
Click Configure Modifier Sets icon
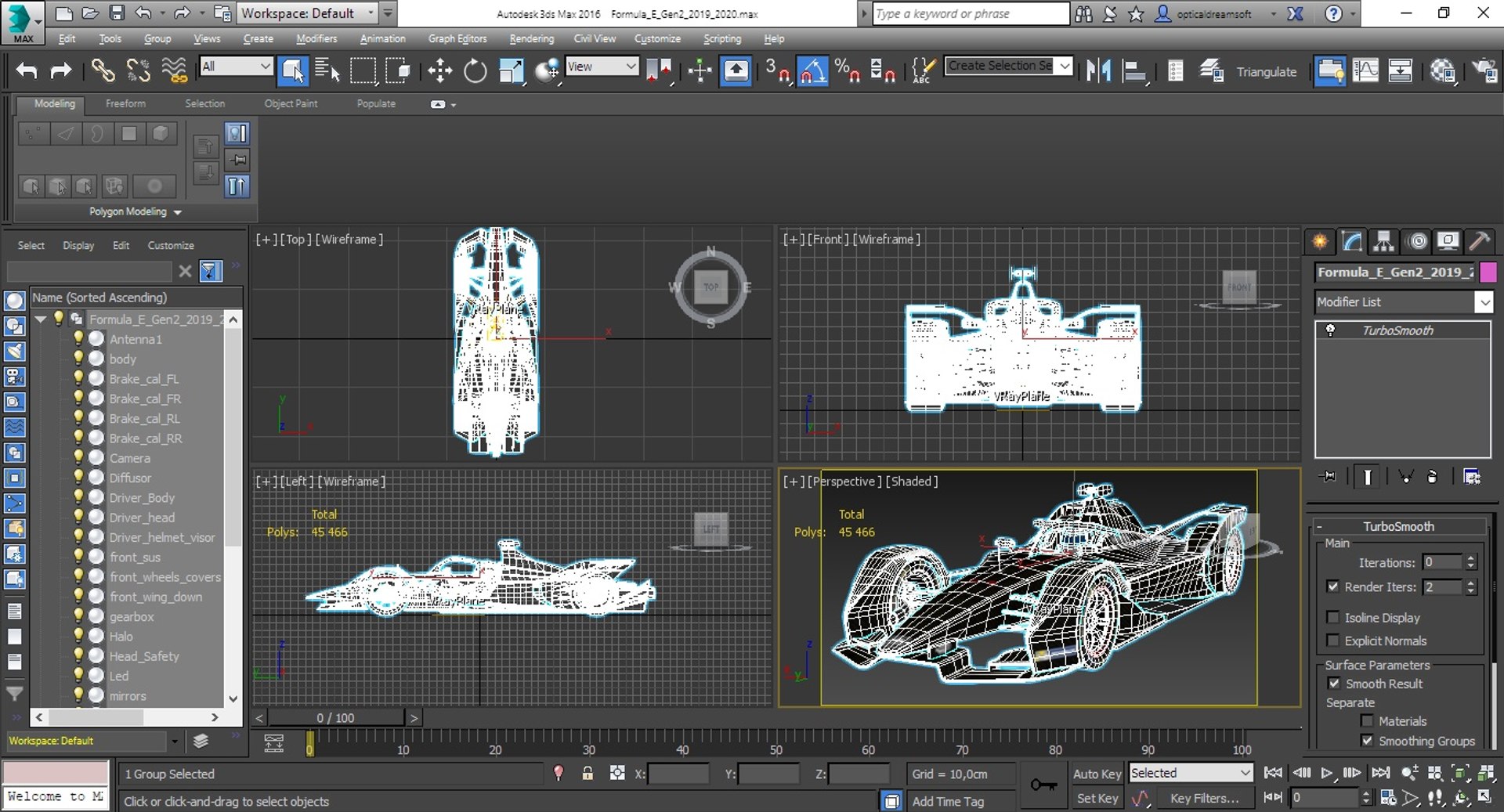click(x=1472, y=476)
